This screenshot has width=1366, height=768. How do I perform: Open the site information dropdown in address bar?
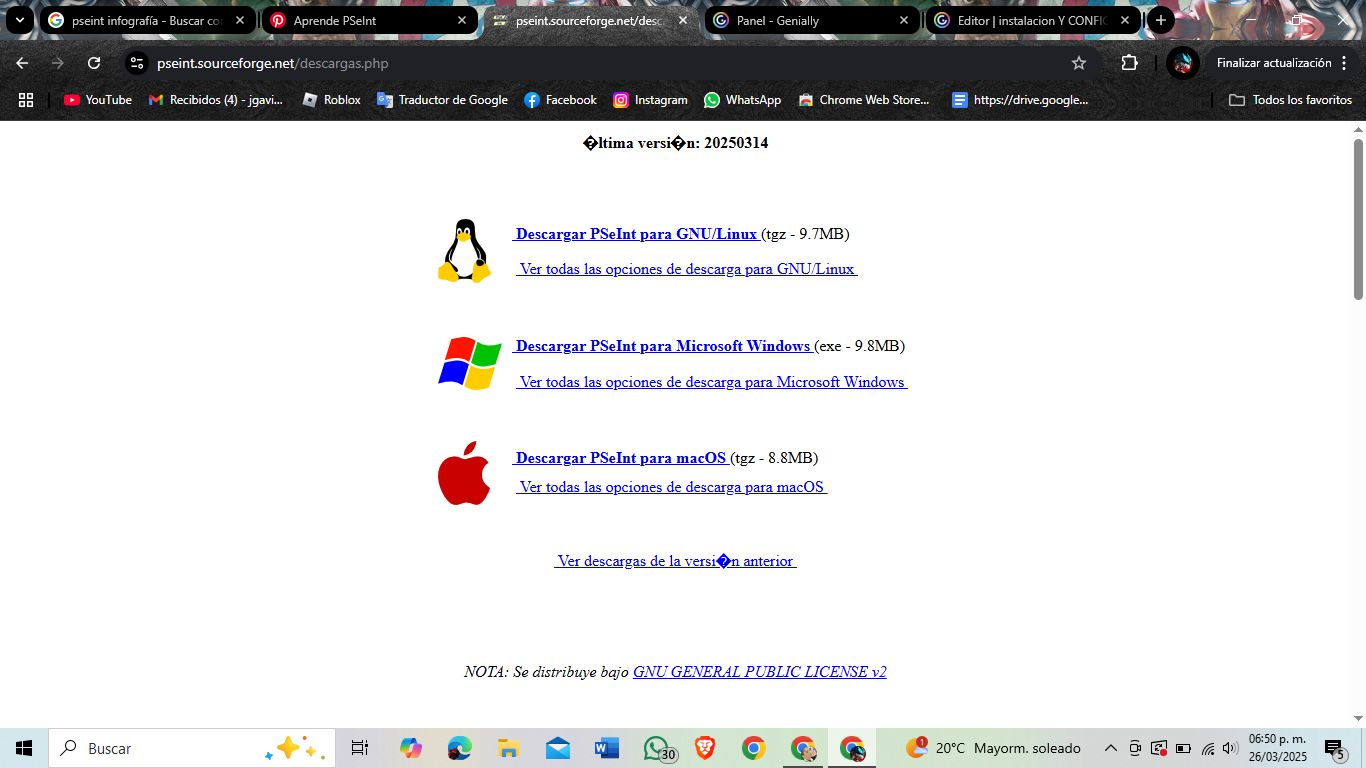[x=135, y=62]
